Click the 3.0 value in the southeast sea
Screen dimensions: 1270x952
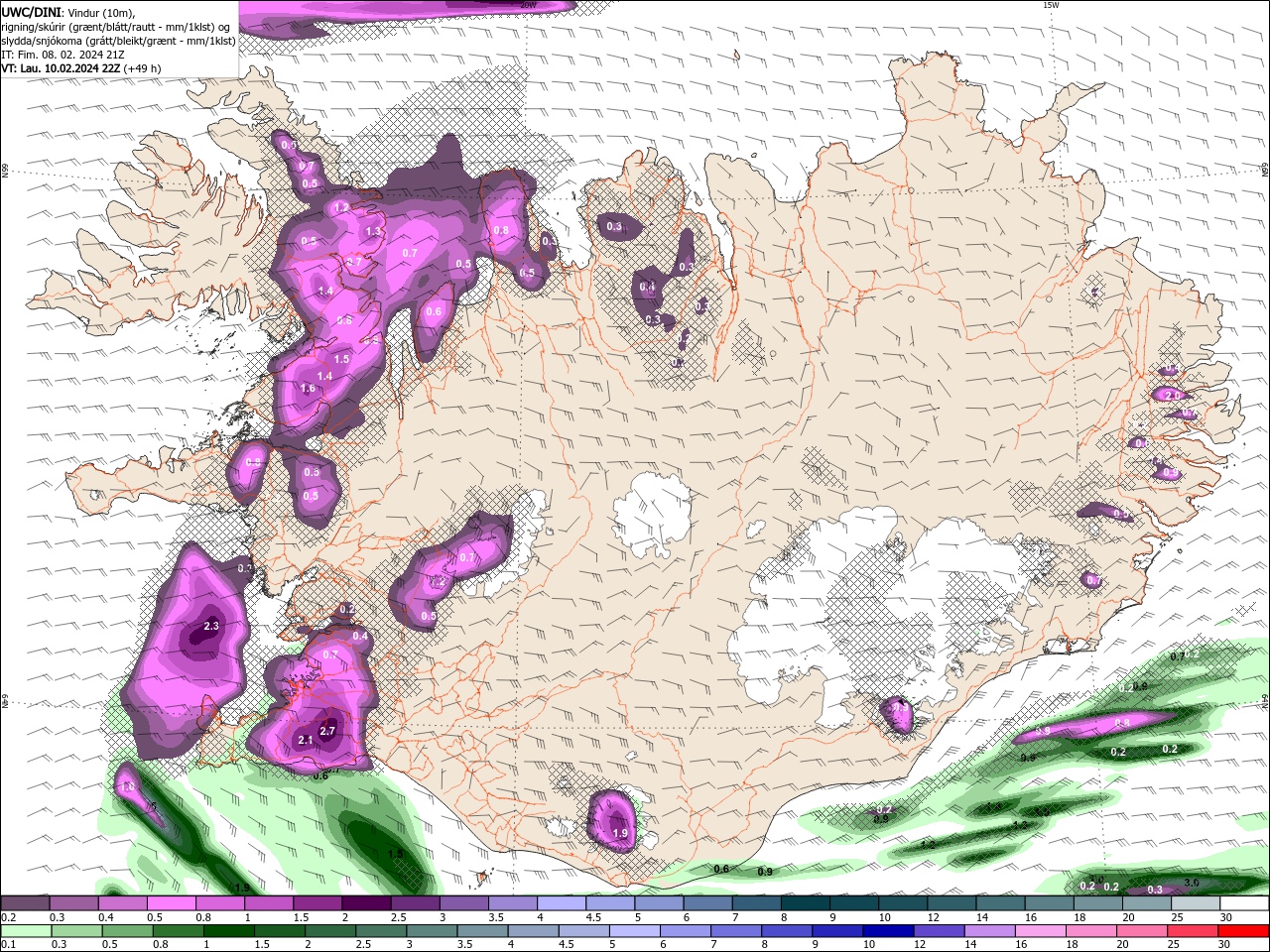click(x=1192, y=883)
